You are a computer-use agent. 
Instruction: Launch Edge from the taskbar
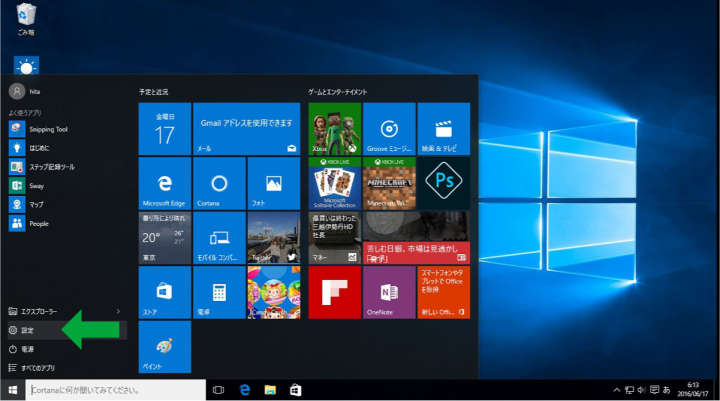point(245,390)
